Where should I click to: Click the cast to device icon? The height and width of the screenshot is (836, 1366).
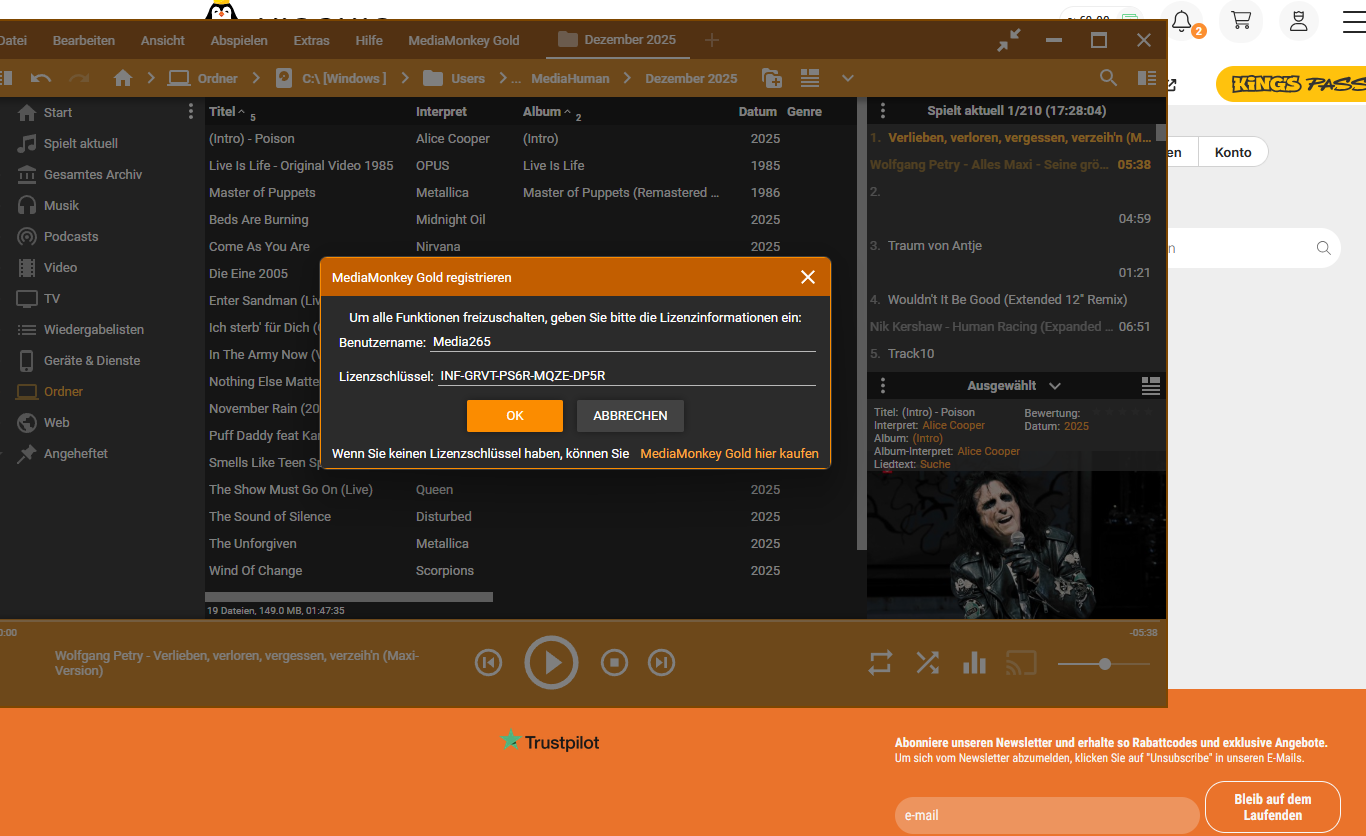[1021, 662]
